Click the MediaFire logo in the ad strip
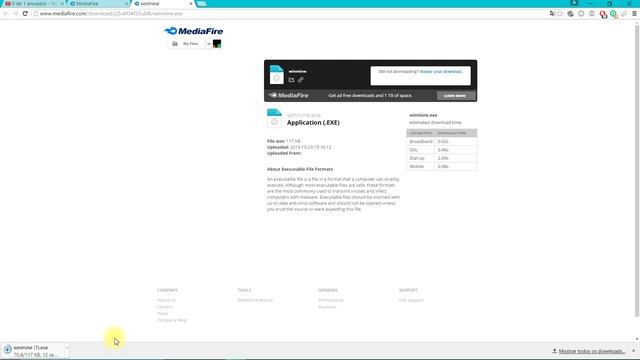The height and width of the screenshot is (360, 640). click(289, 95)
